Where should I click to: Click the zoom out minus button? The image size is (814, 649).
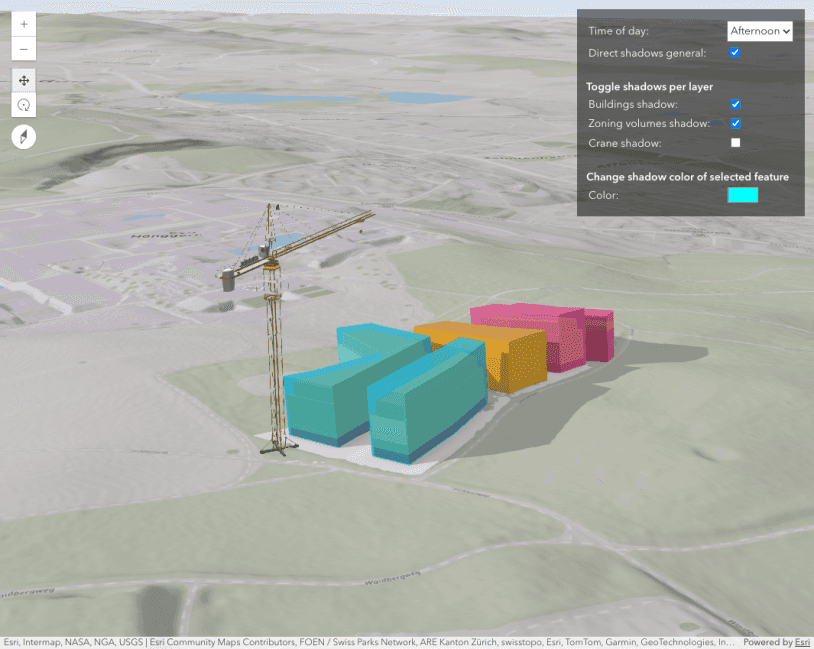tap(24, 49)
